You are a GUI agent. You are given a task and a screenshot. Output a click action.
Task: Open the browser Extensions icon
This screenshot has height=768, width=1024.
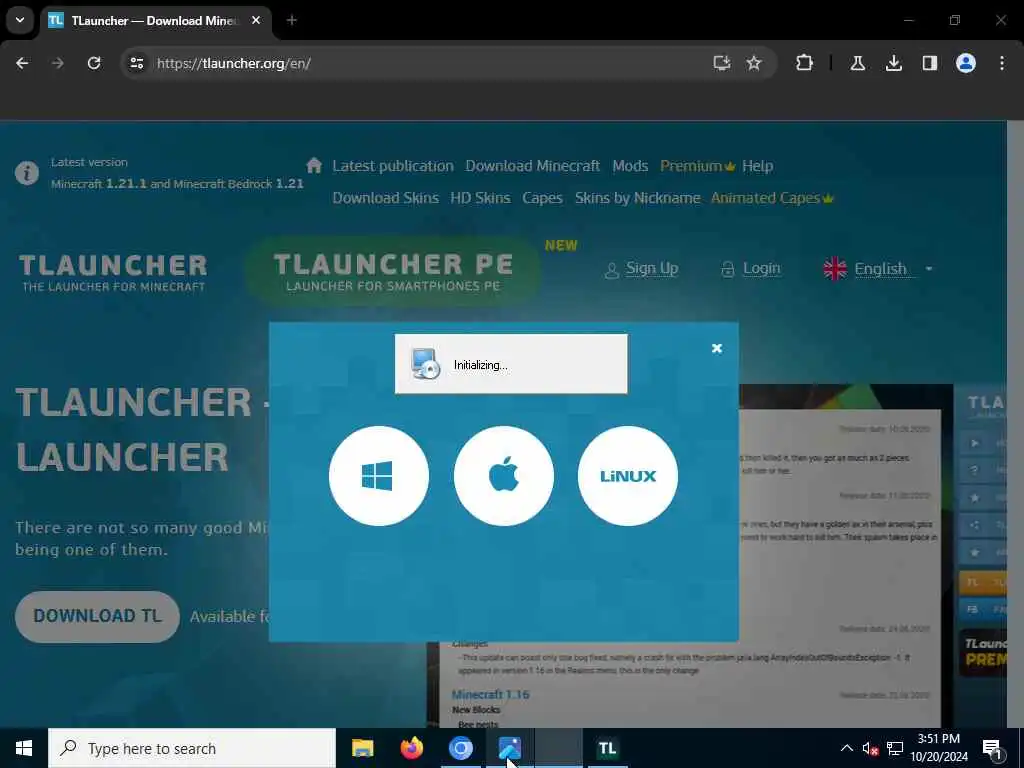(x=805, y=63)
